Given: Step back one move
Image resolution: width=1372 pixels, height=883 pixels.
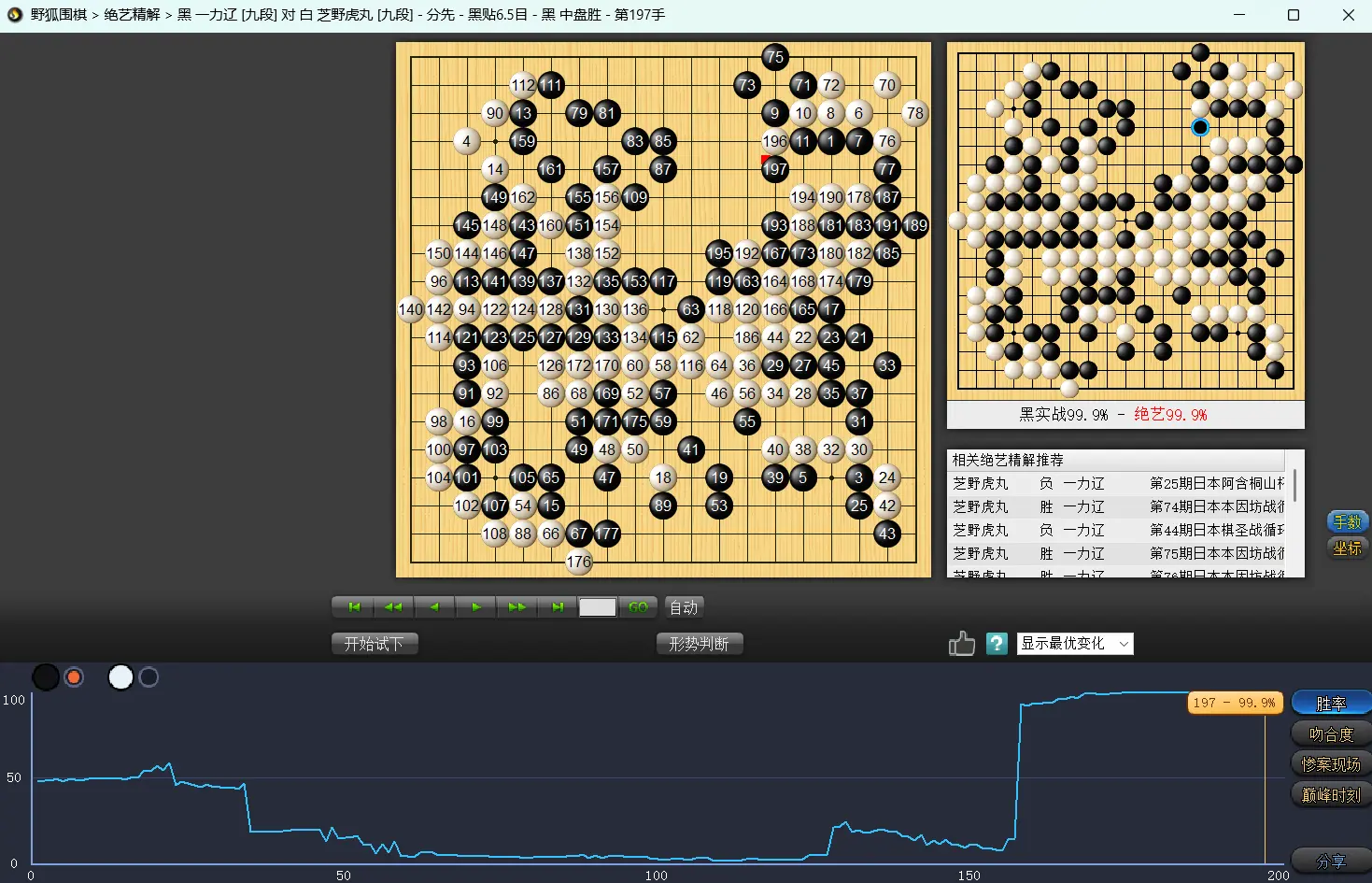Looking at the screenshot, I should (434, 607).
